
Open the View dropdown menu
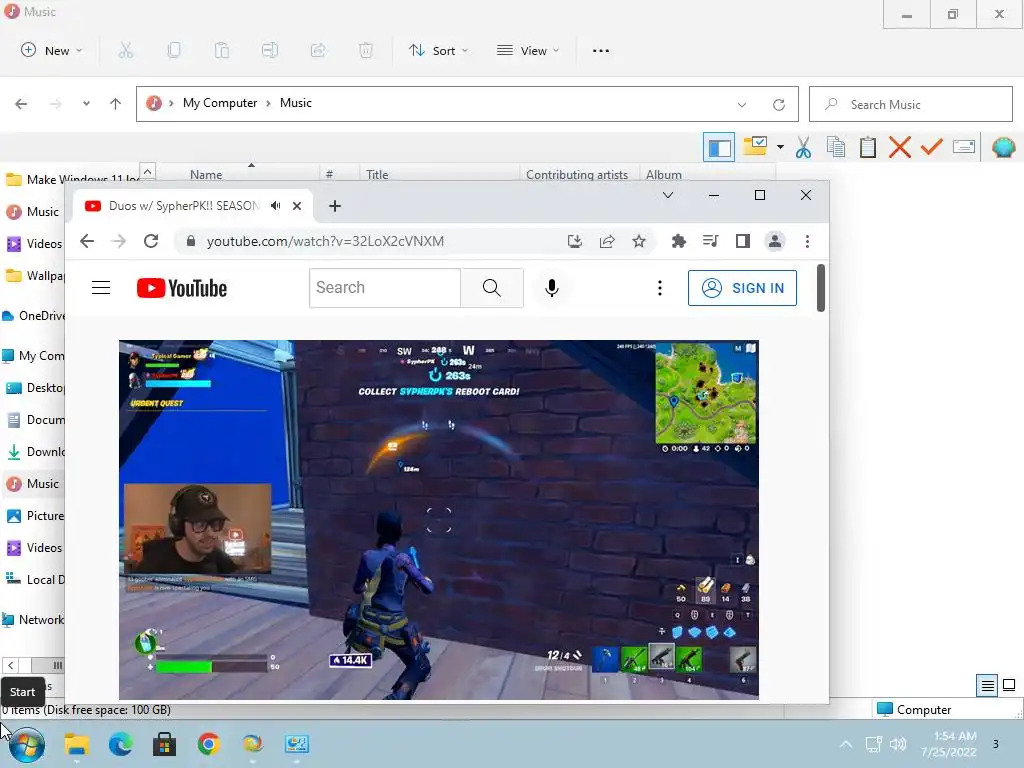[x=528, y=50]
